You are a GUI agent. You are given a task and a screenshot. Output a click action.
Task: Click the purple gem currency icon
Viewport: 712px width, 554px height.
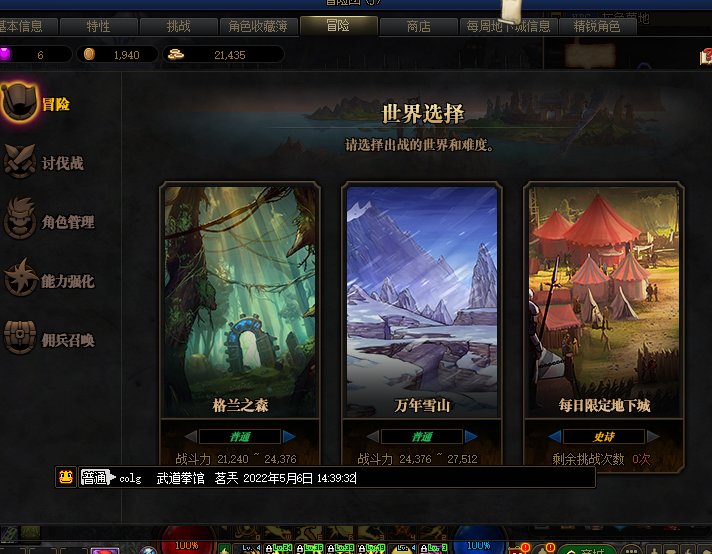[x=5, y=54]
